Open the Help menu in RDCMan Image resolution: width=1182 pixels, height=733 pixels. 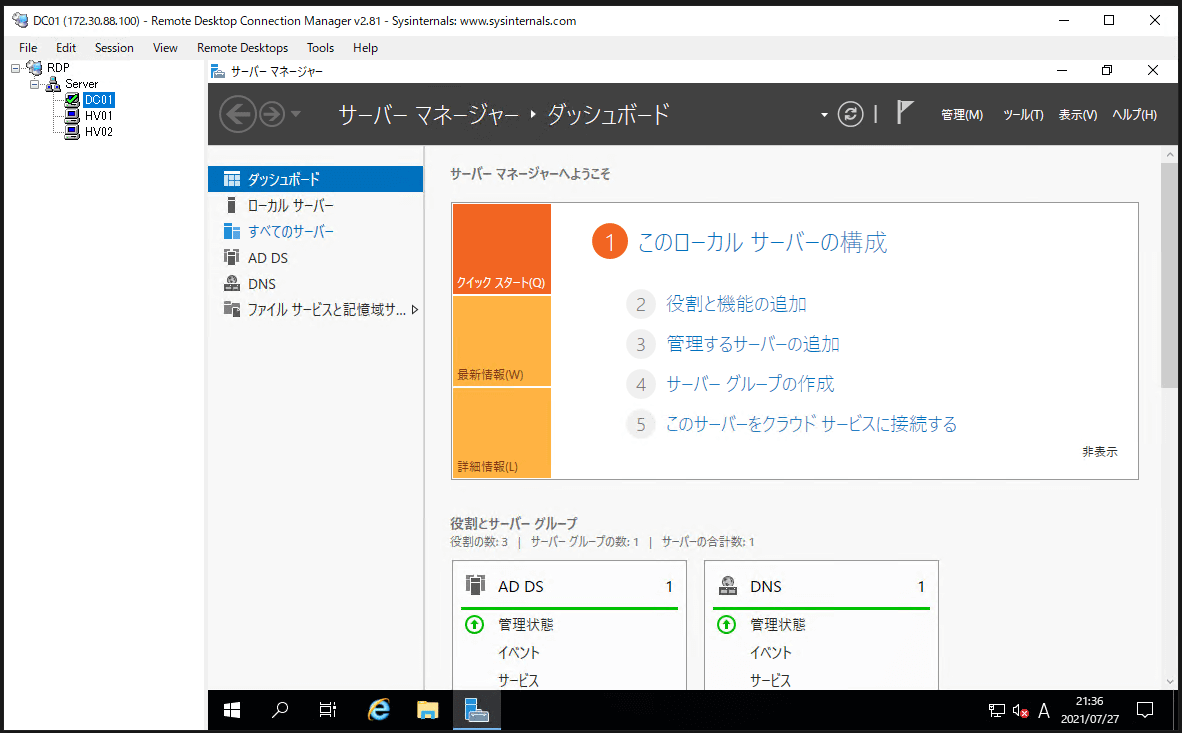tap(365, 48)
